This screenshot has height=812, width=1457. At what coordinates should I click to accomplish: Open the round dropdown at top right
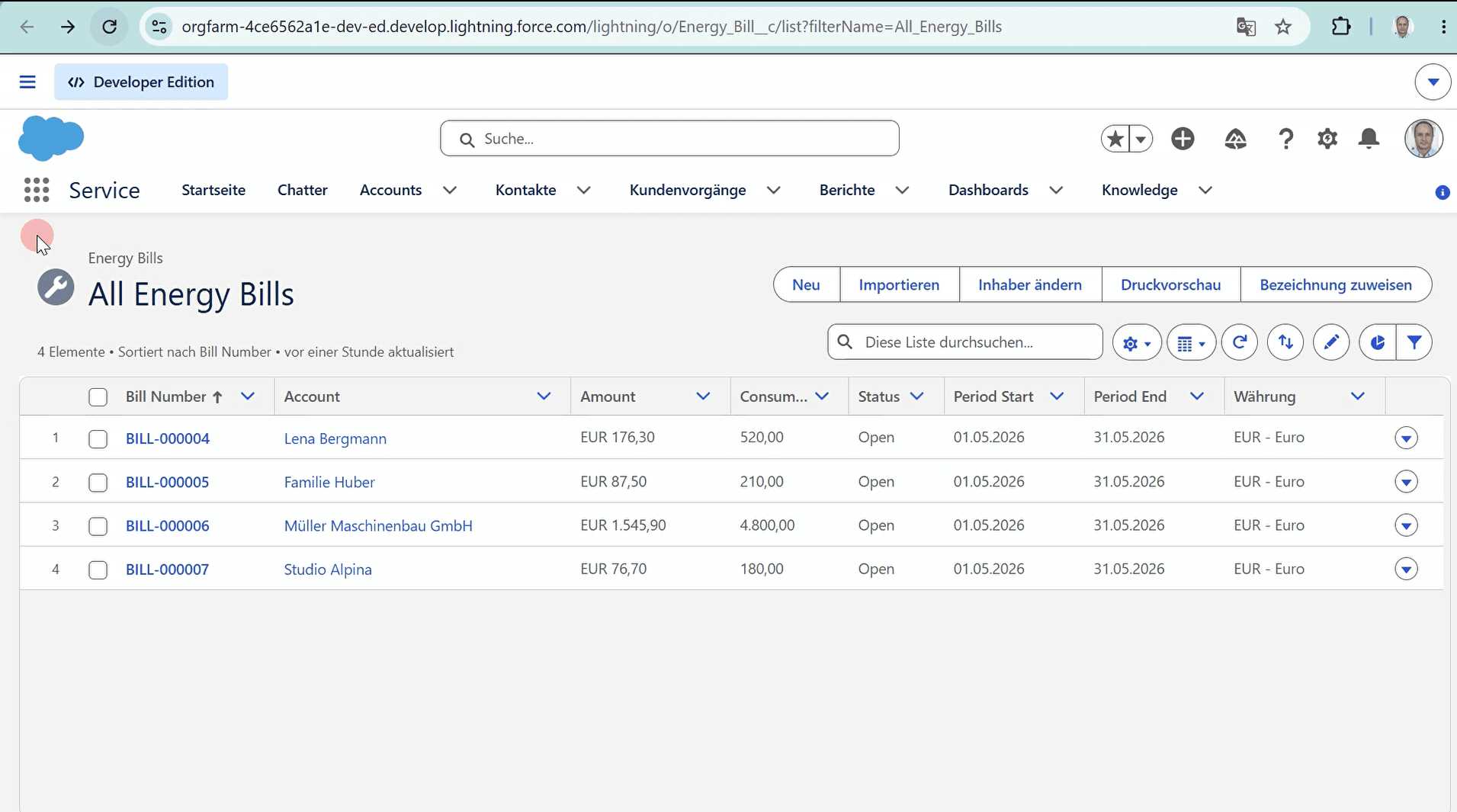coord(1433,82)
